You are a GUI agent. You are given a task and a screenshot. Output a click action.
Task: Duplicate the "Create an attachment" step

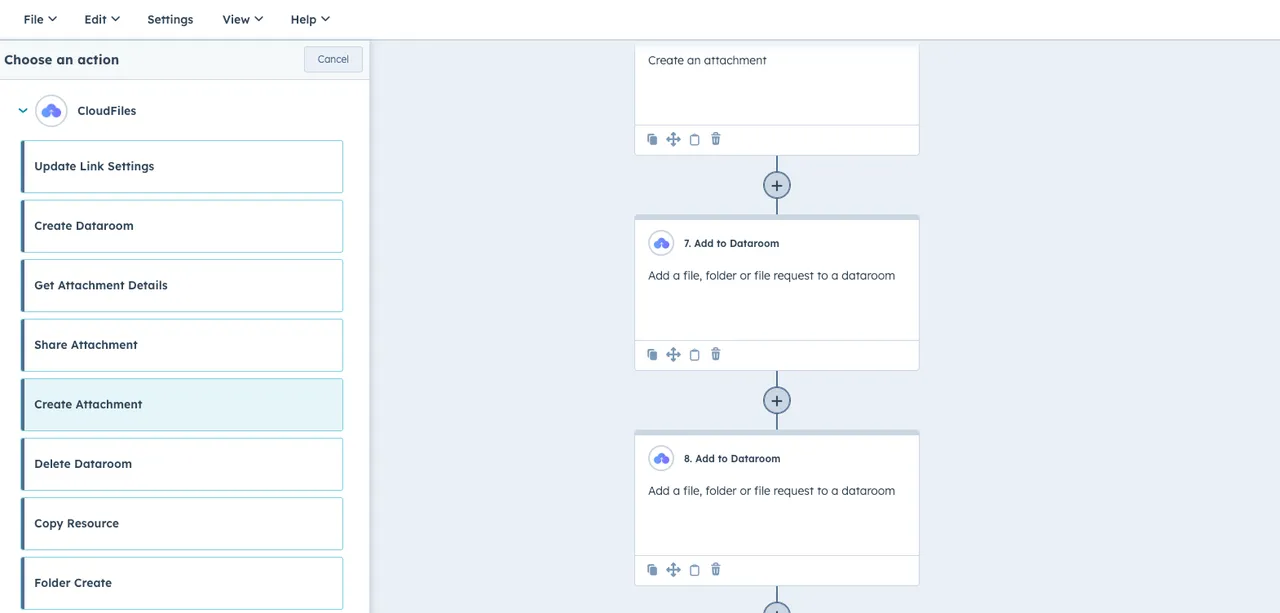click(x=652, y=139)
